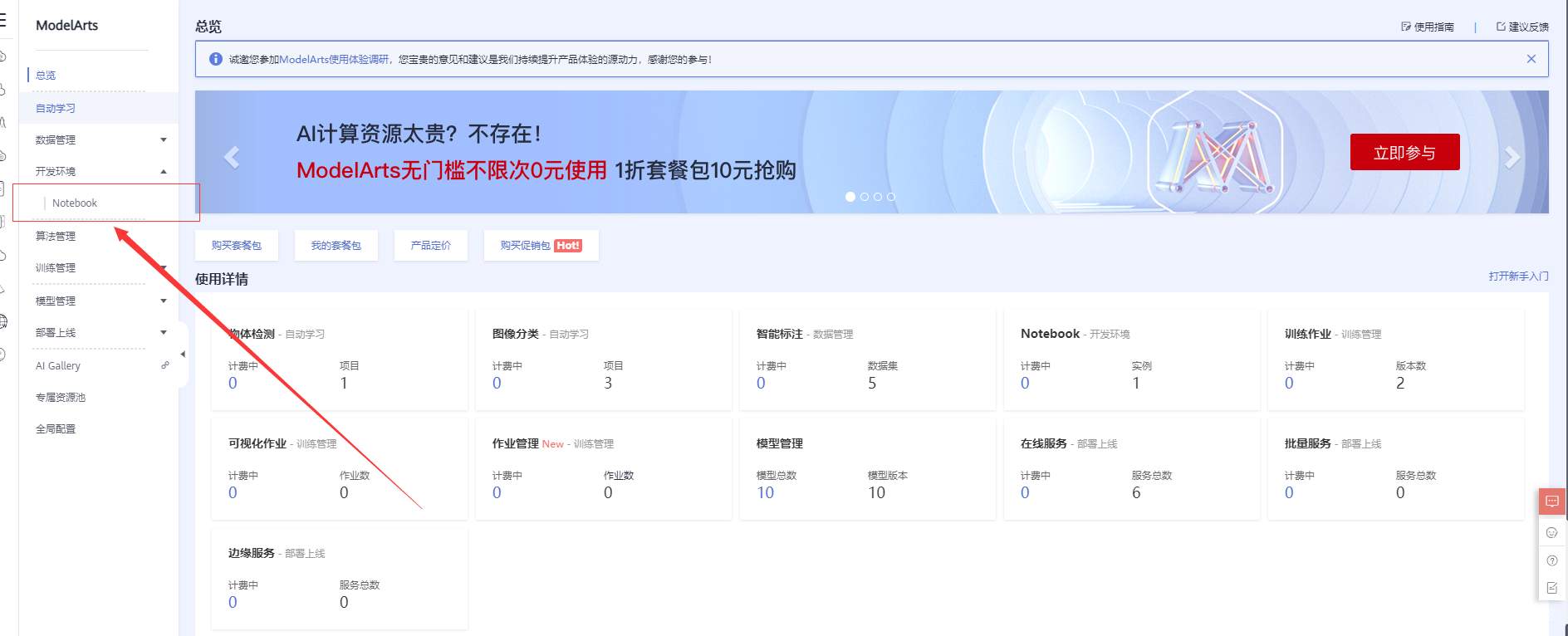Click the 打开新手入门 link
1568x636 pixels.
(x=1519, y=276)
